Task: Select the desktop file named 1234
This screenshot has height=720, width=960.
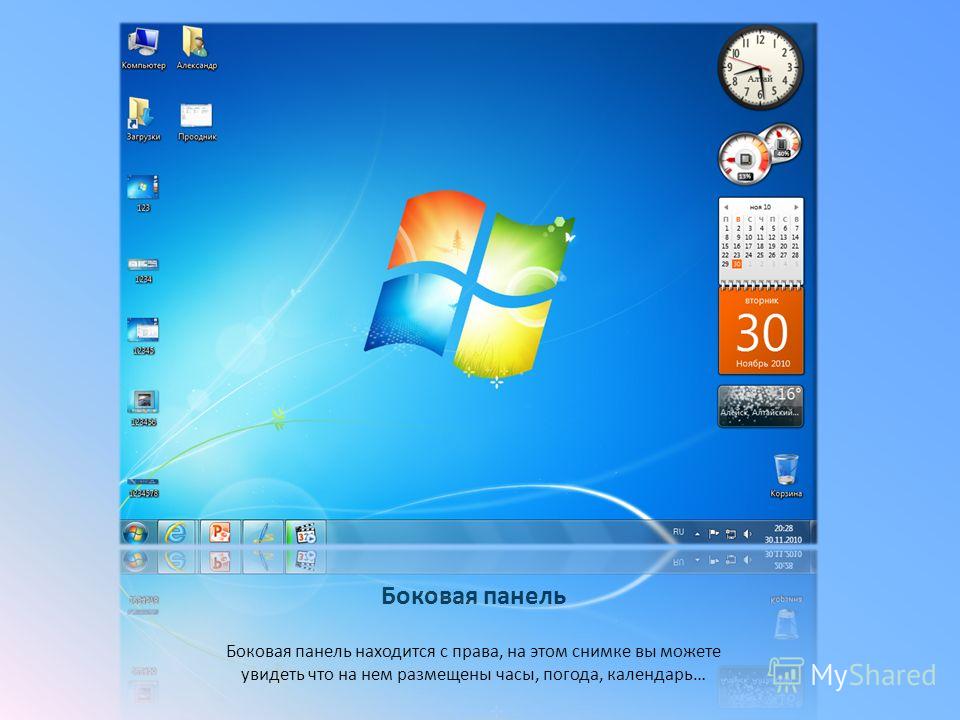Action: (143, 270)
